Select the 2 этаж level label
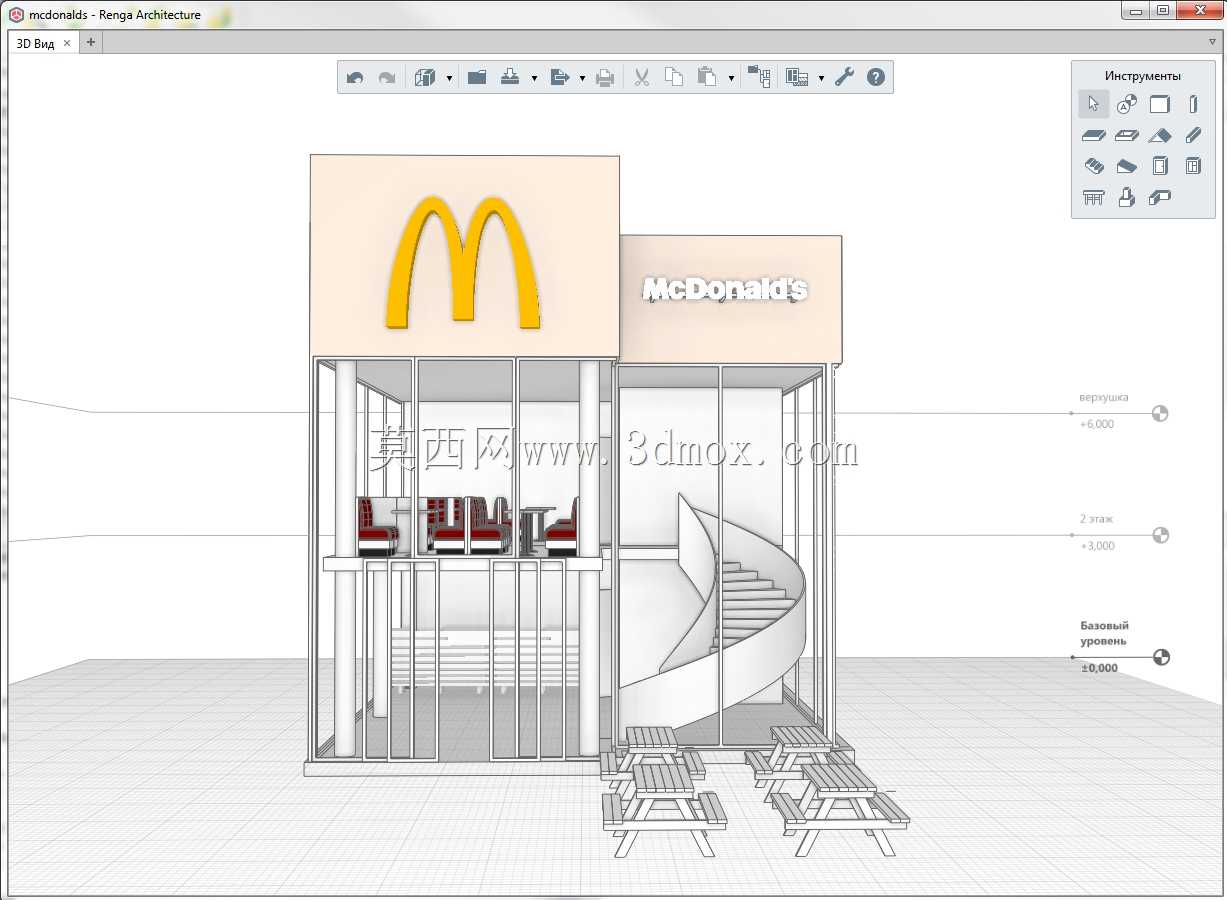This screenshot has height=900, width=1227. coord(1097,520)
